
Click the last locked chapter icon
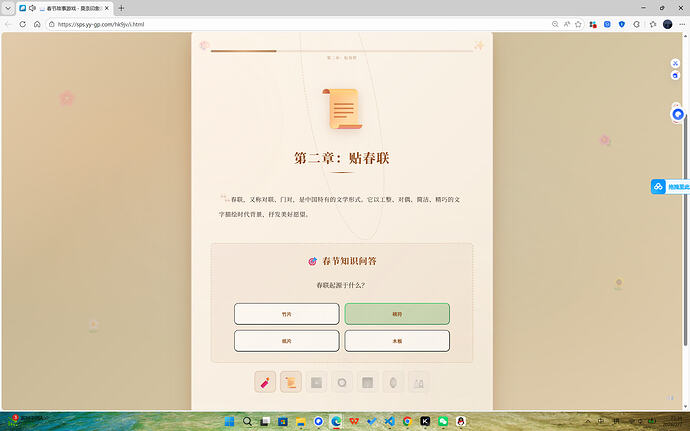coord(419,381)
